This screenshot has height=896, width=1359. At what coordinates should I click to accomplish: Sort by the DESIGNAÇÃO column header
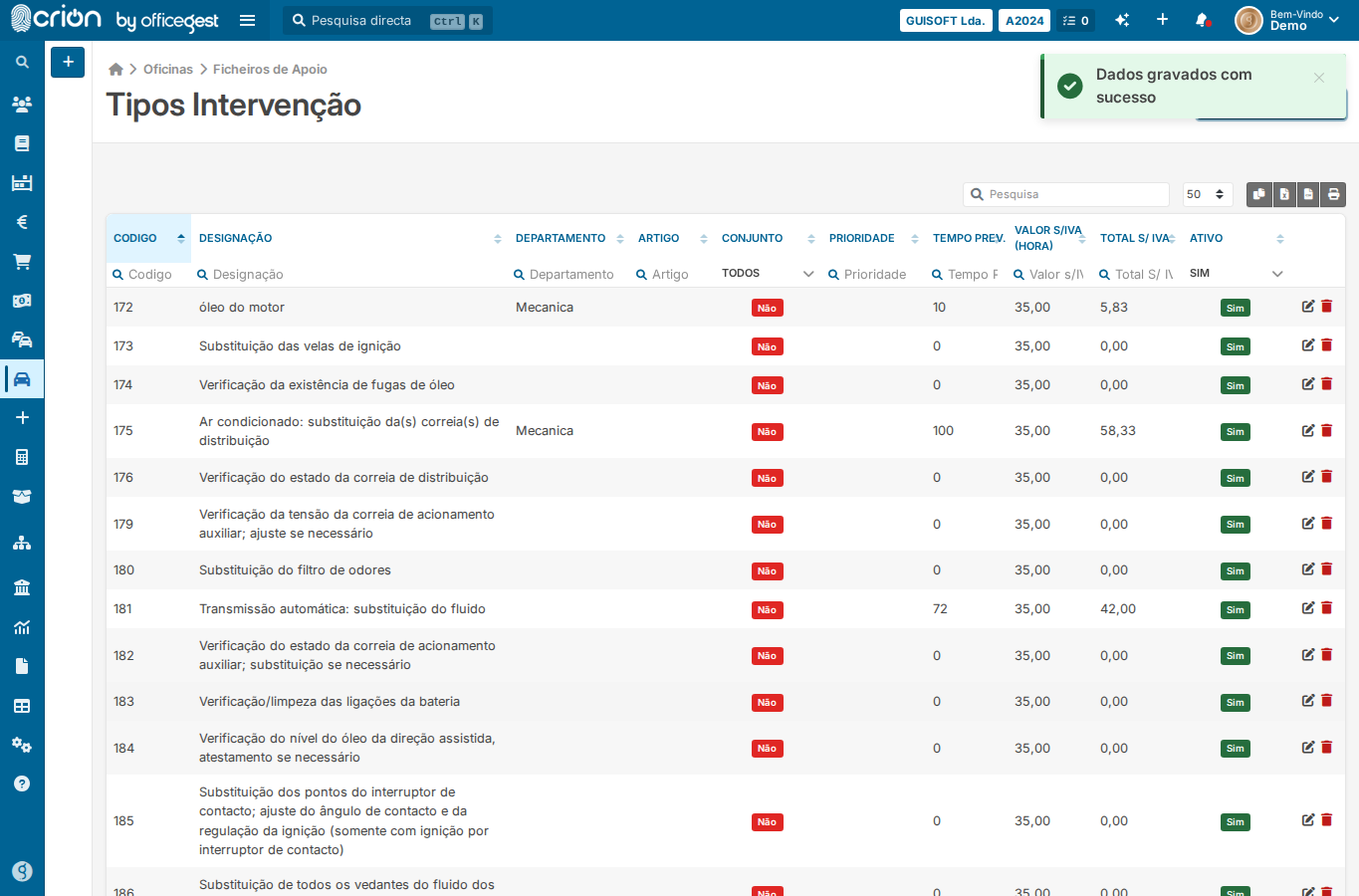tap(349, 238)
